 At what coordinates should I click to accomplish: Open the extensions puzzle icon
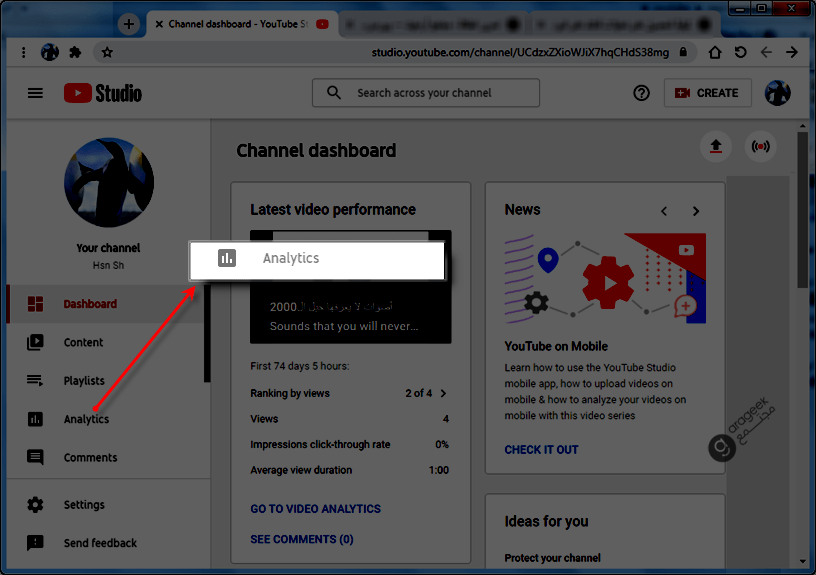(x=75, y=52)
